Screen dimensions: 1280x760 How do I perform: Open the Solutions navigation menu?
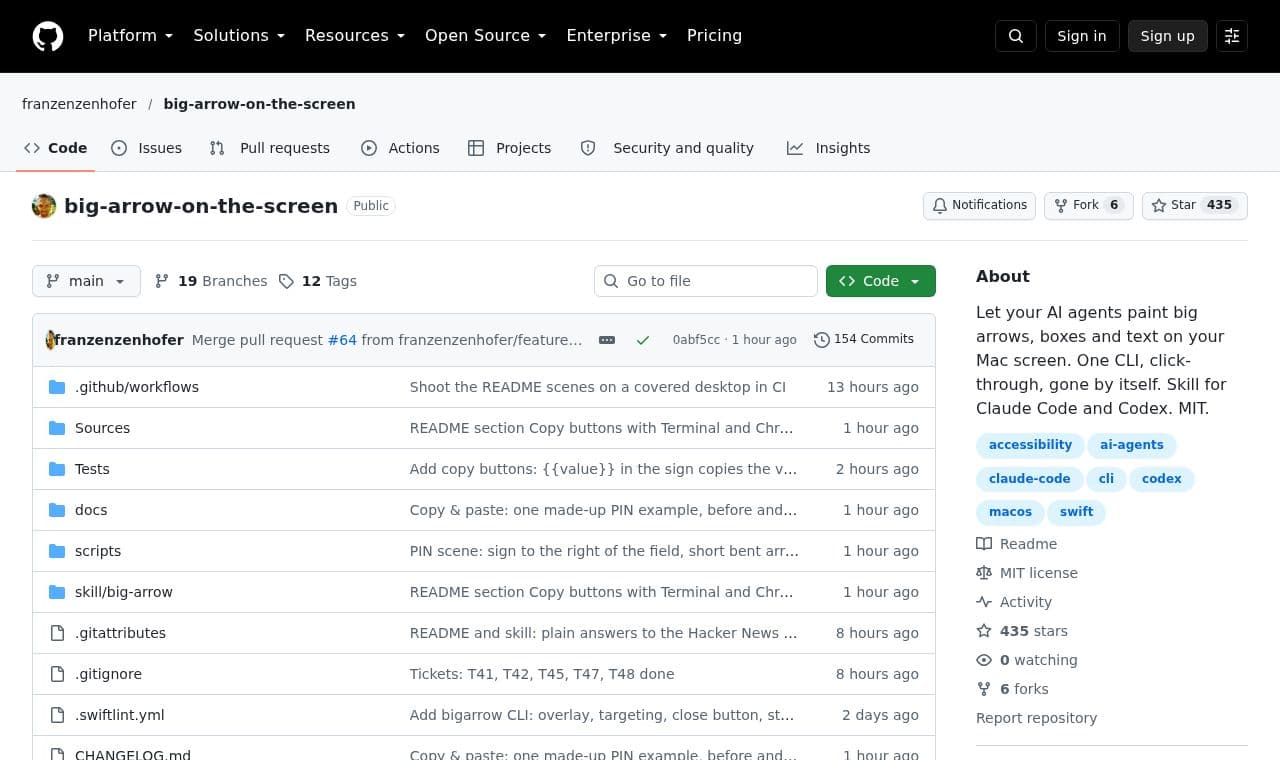[239, 36]
